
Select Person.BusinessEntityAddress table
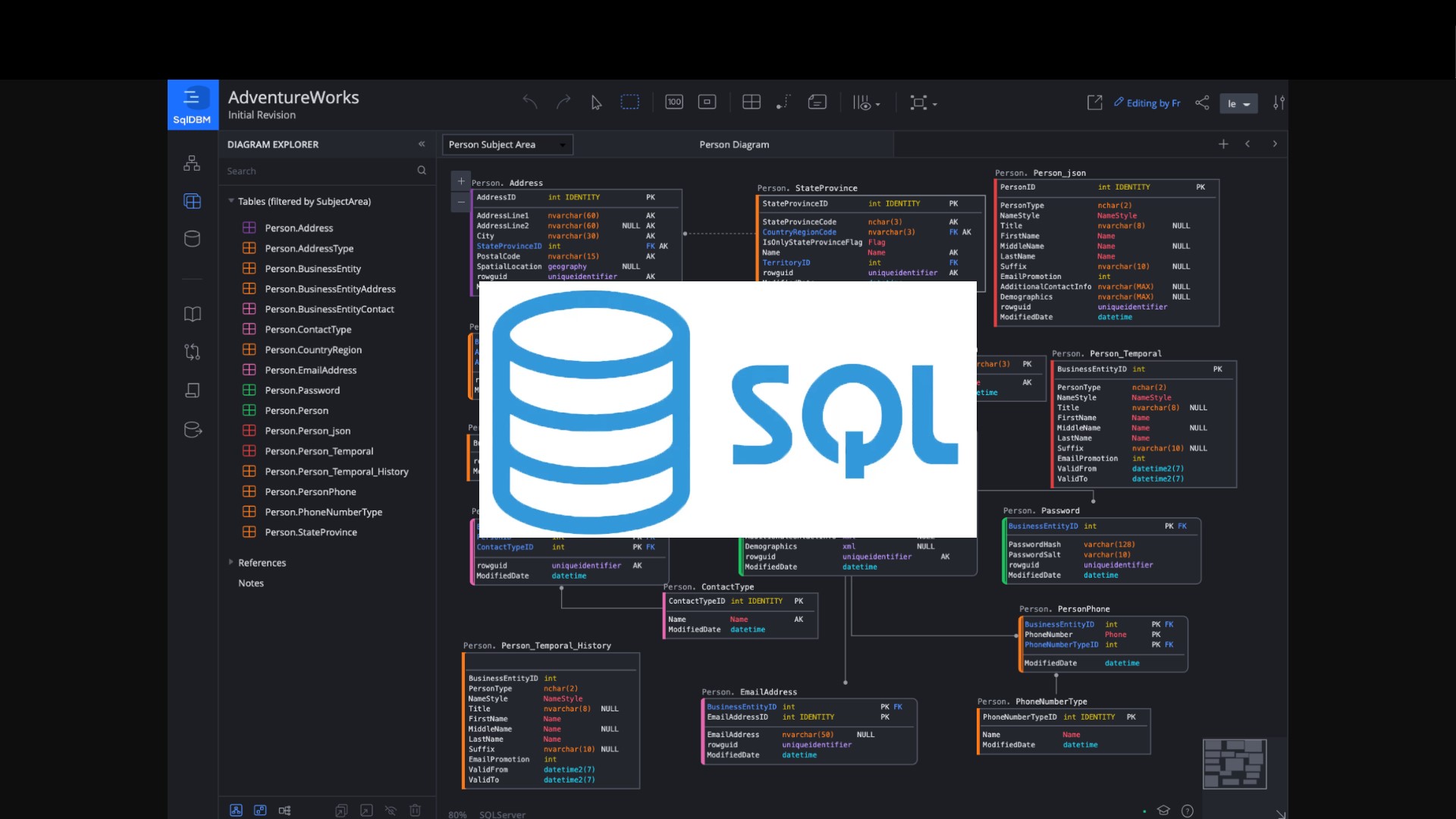tap(330, 289)
